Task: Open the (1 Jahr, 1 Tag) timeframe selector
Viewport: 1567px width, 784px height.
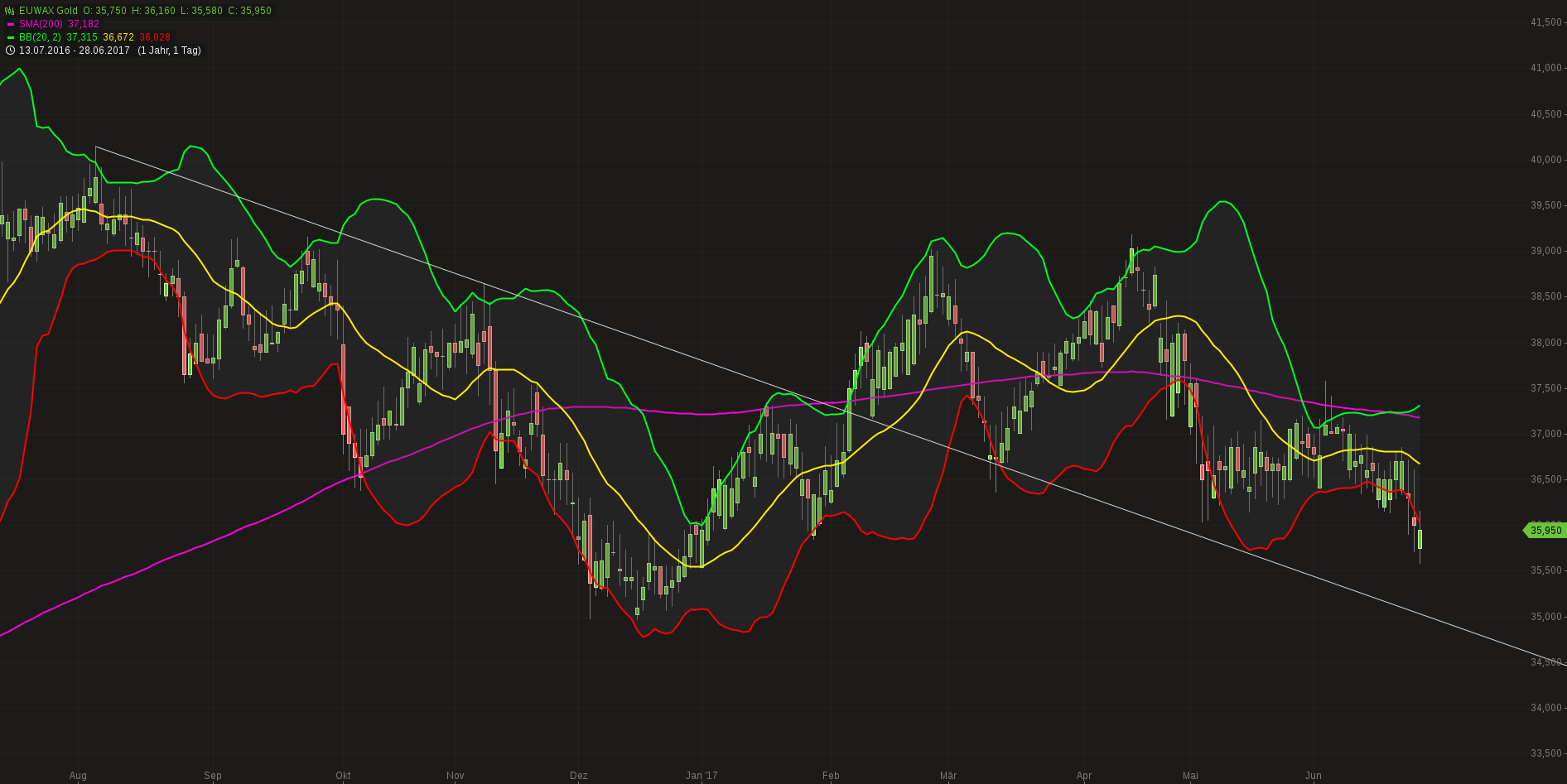Action: point(171,51)
